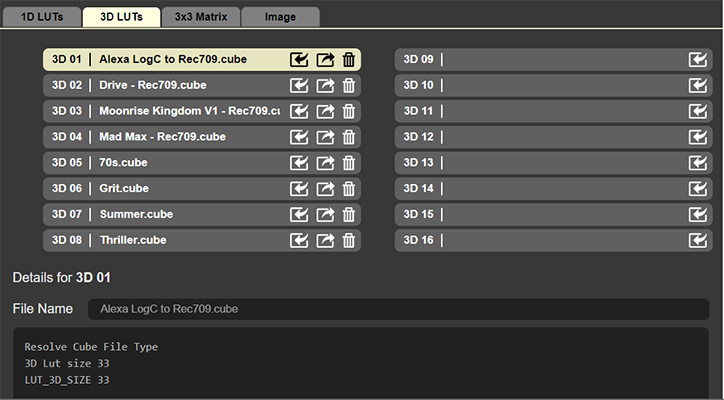The width and height of the screenshot is (724, 400).
Task: Switch to the 1D LUTs tab
Action: click(x=41, y=16)
